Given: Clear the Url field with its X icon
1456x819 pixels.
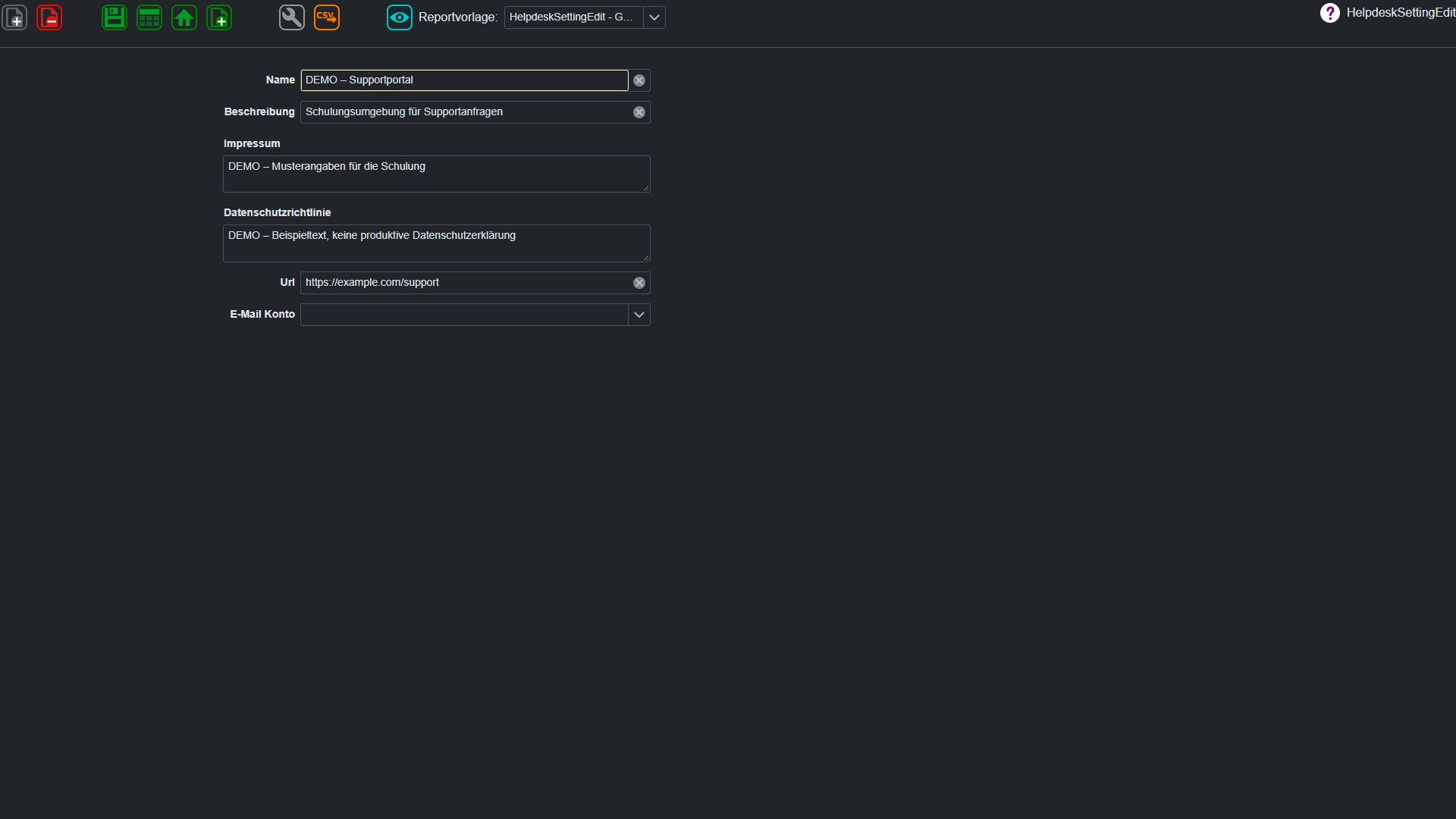Looking at the screenshot, I should click(639, 283).
